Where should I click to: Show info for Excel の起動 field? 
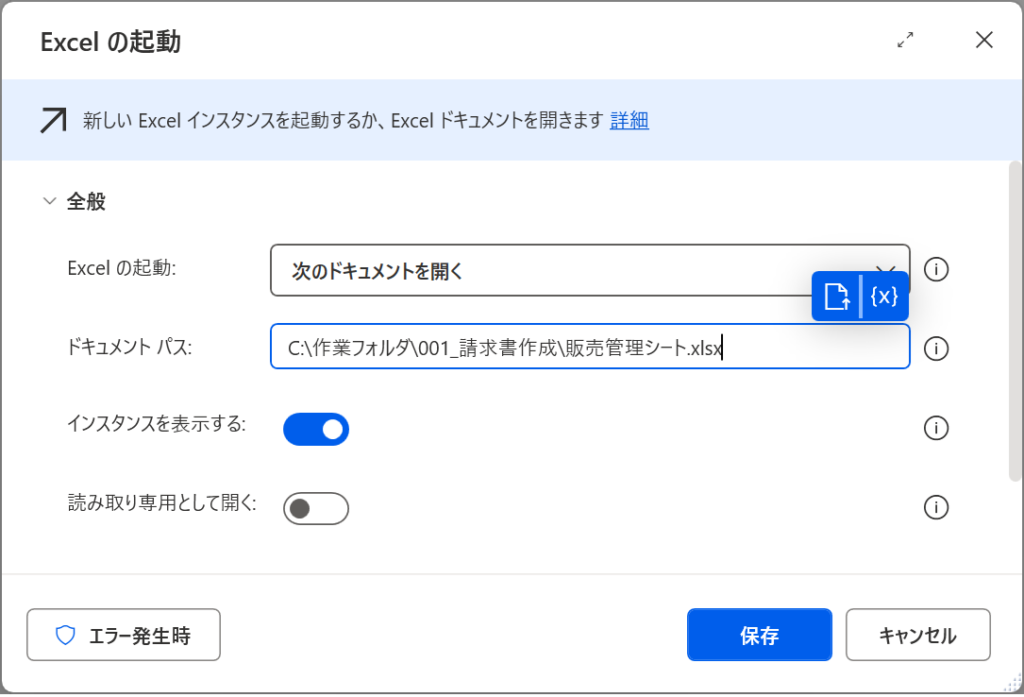936,269
